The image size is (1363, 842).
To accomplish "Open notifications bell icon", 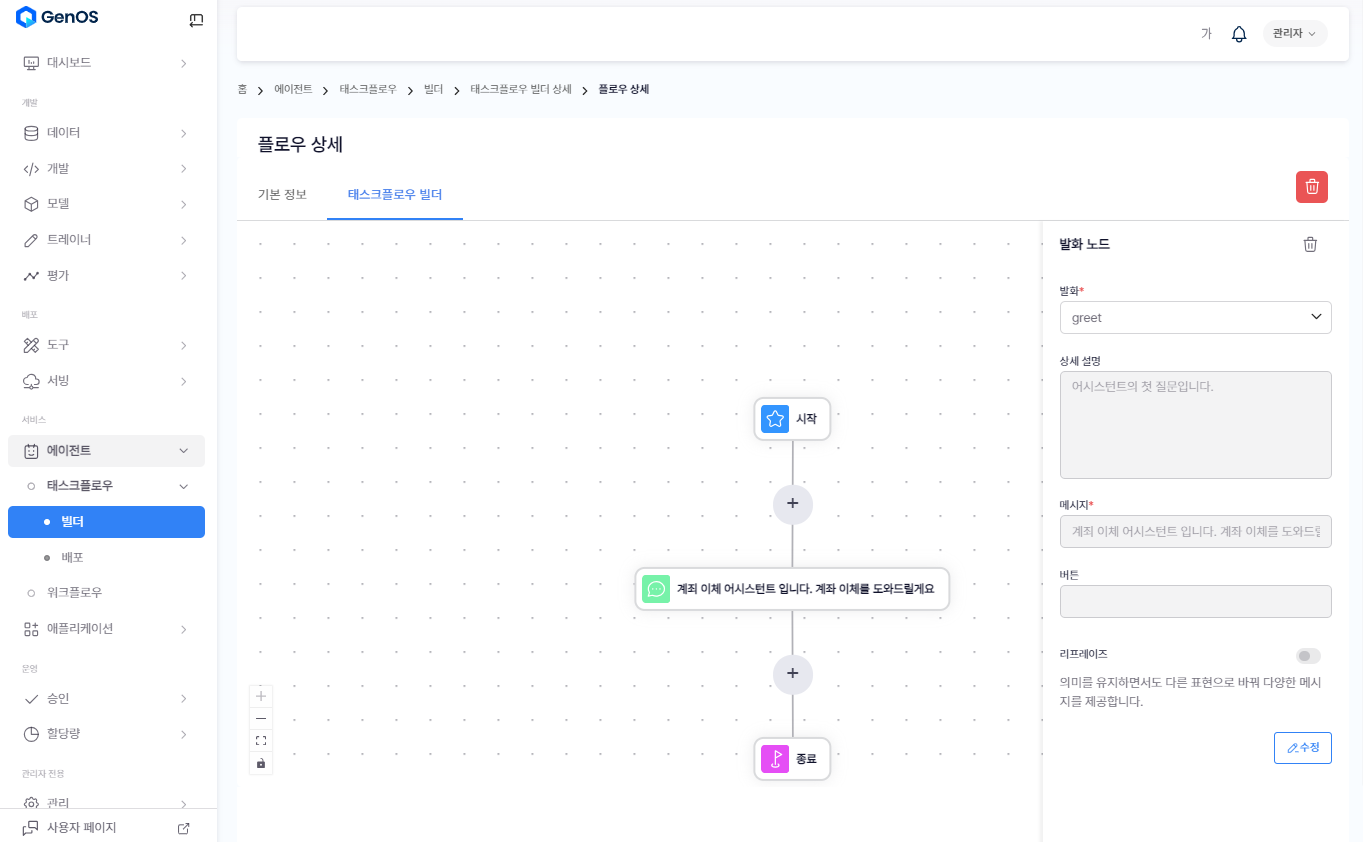I will coord(1238,34).
